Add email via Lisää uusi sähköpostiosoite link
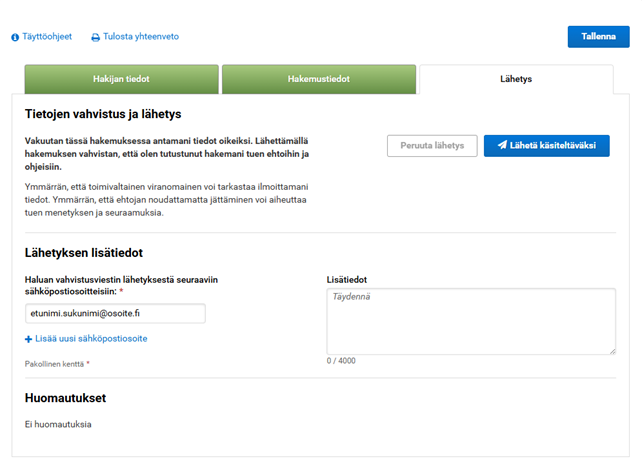Image resolution: width=642 pixels, height=468 pixels. [91, 339]
